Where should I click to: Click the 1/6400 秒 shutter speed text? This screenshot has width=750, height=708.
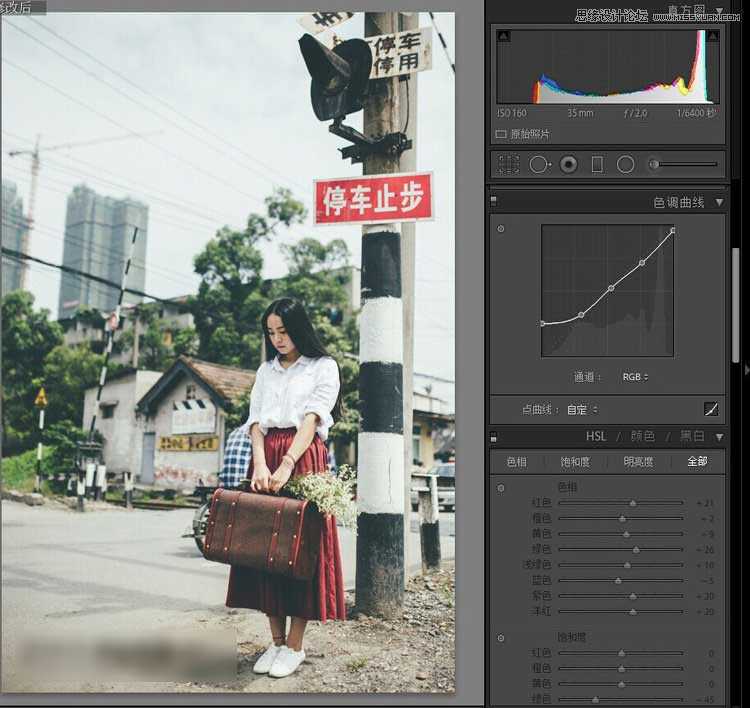click(696, 113)
